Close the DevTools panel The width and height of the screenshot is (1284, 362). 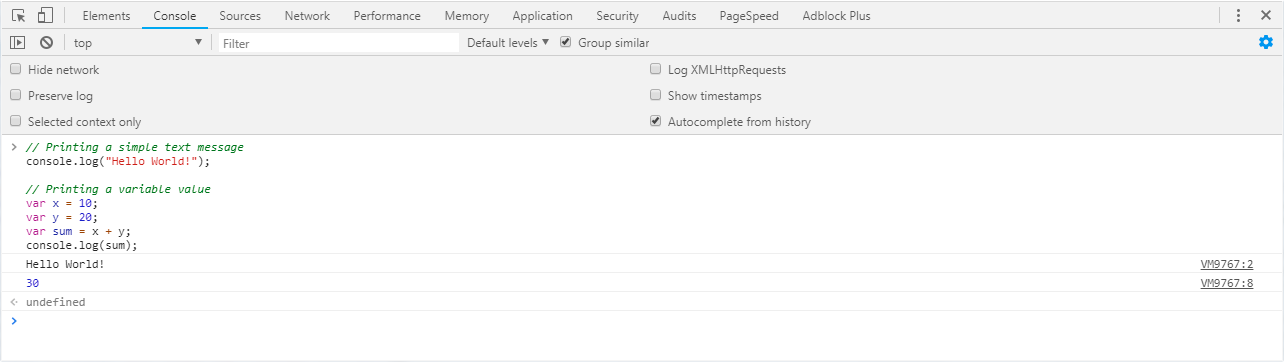click(x=1266, y=16)
